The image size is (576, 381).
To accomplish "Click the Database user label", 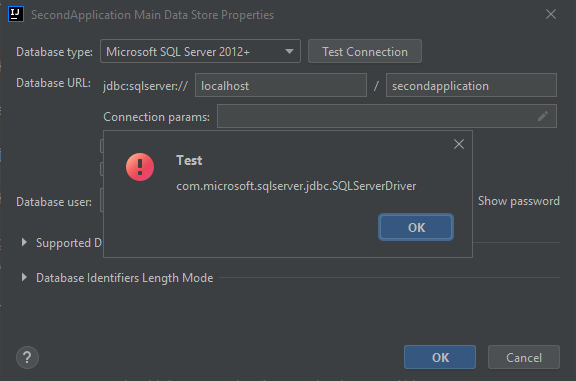I will click(54, 202).
